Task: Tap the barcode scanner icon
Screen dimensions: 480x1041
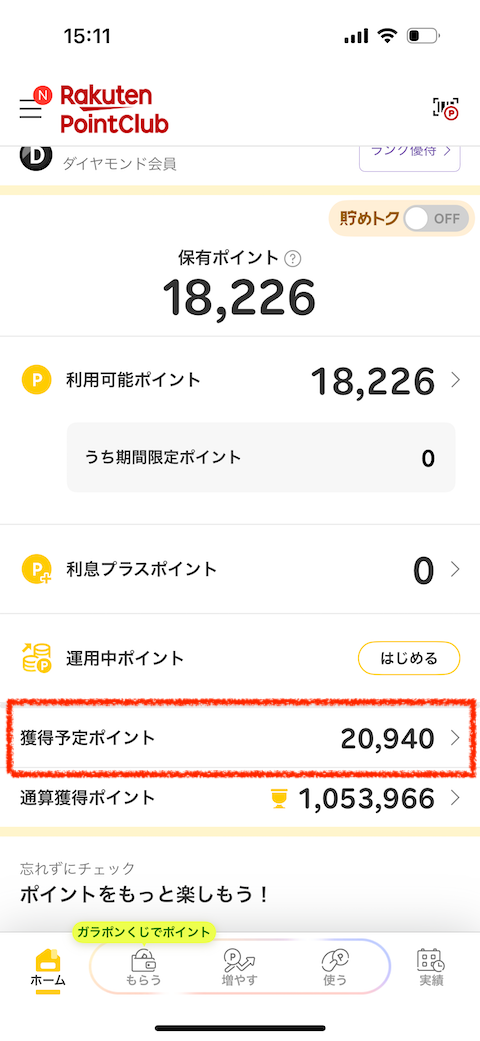Action: pyautogui.click(x=445, y=108)
